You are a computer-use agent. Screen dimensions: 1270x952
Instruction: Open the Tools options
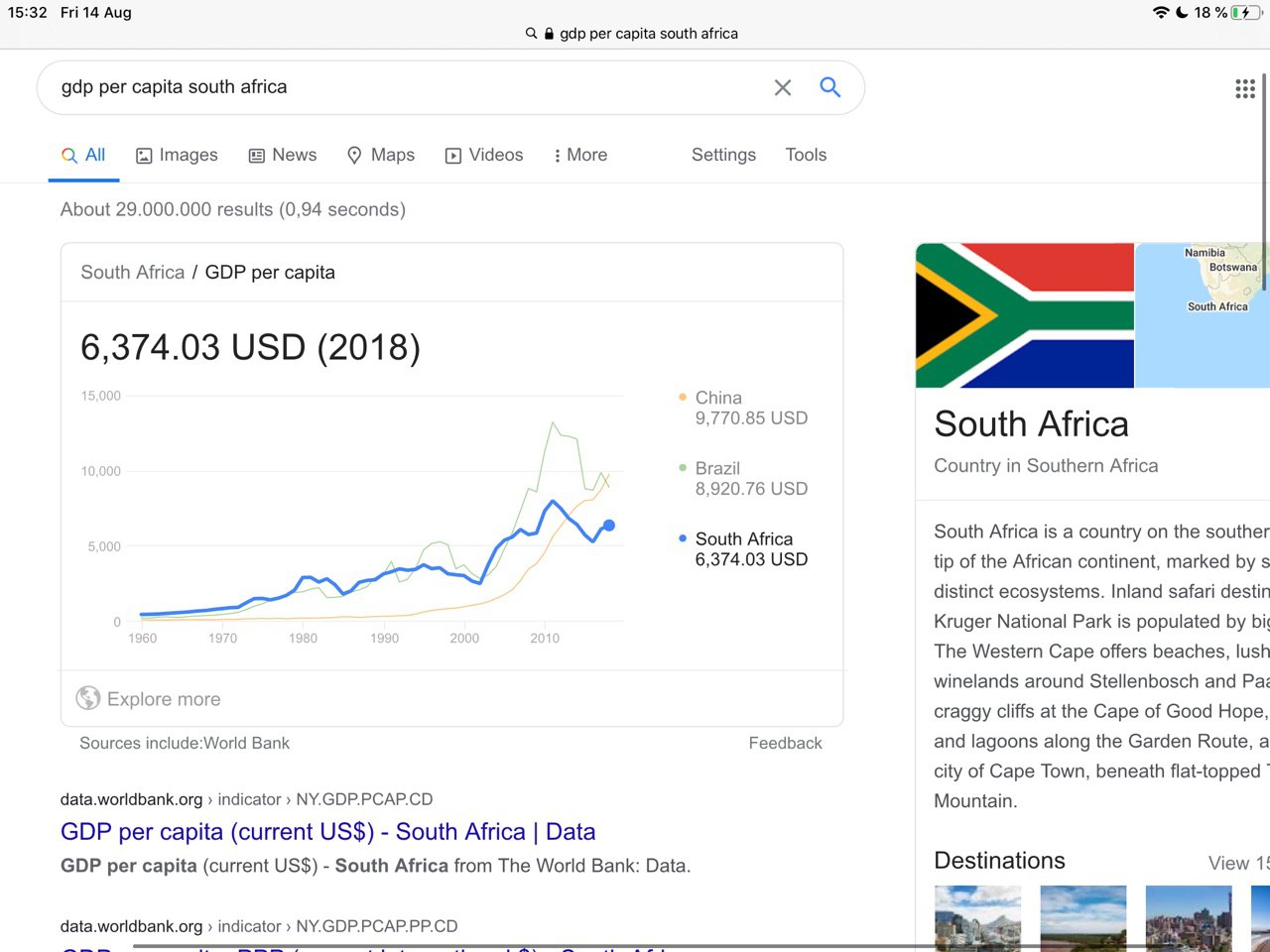(806, 155)
